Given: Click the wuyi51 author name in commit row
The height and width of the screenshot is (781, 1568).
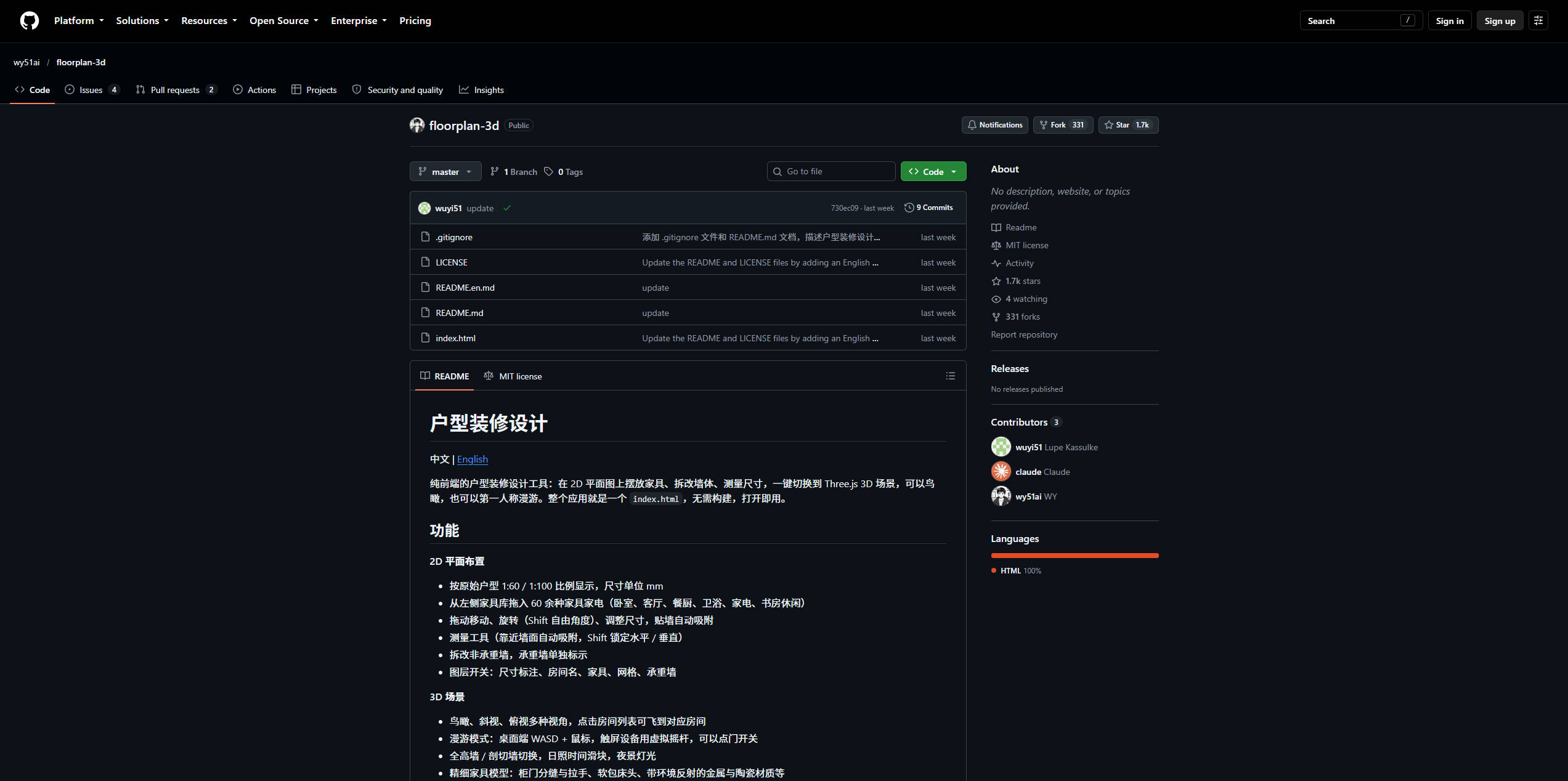Looking at the screenshot, I should click(x=449, y=208).
